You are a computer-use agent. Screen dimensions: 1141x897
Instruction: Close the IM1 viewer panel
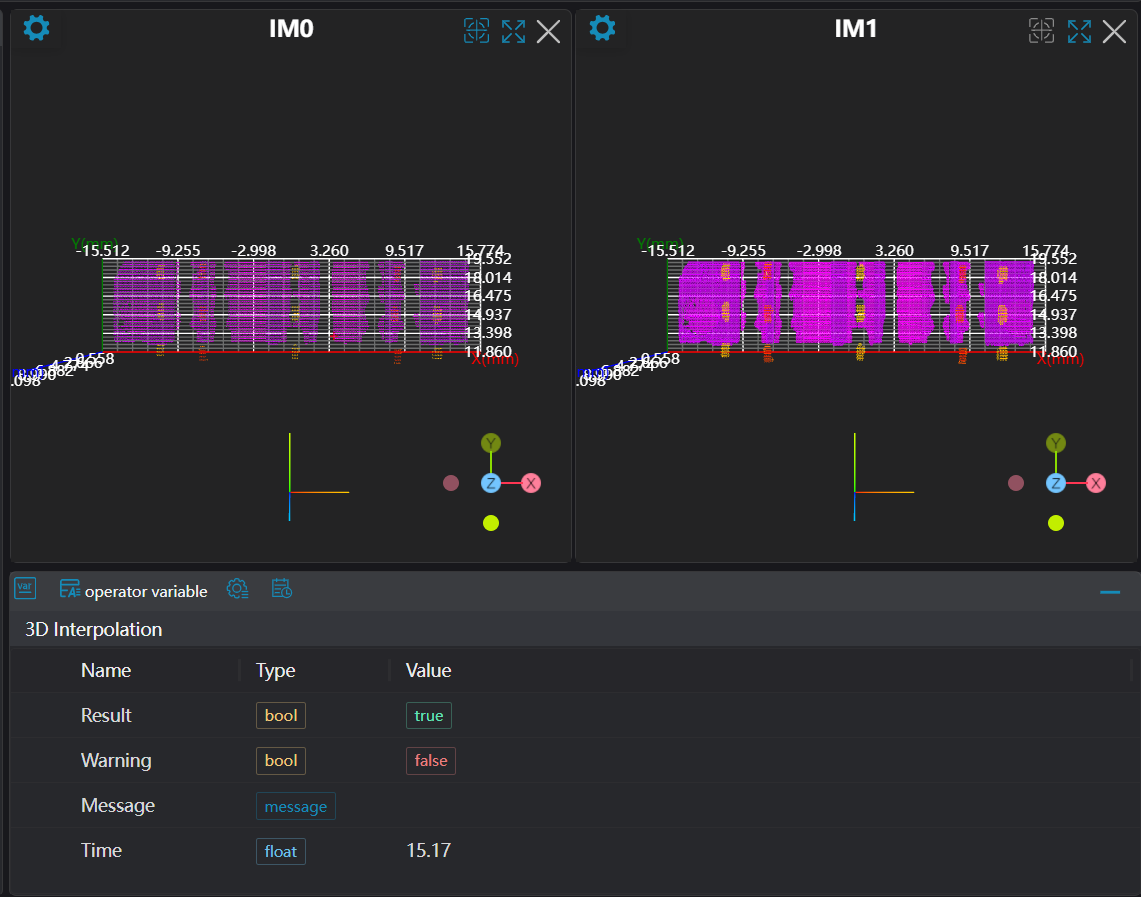1114,32
